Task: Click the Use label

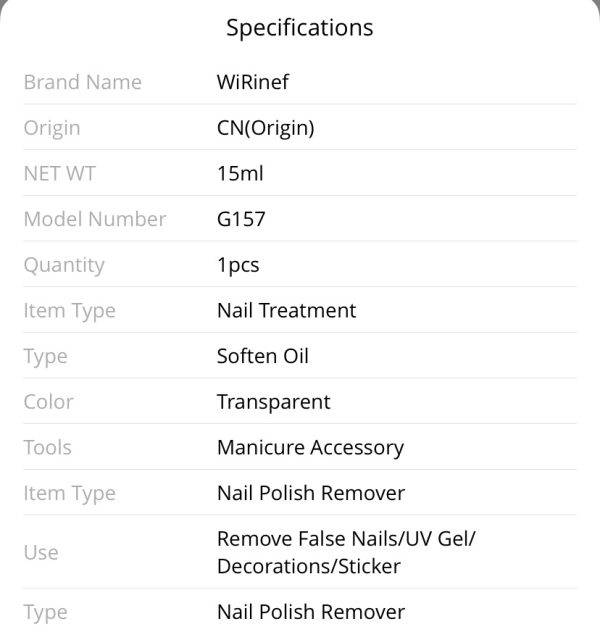Action: [x=41, y=552]
